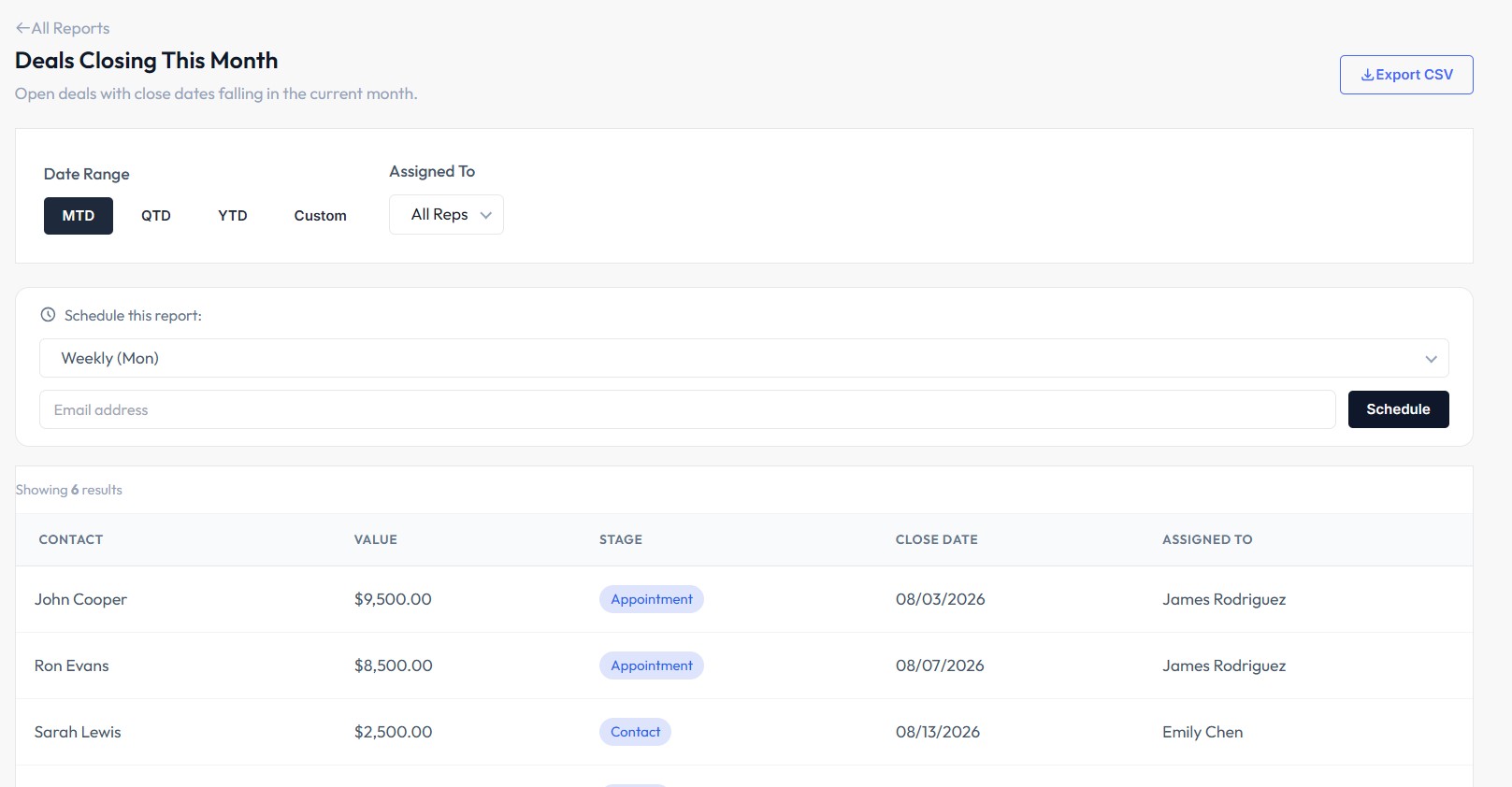Choose the Custom date range
The width and height of the screenshot is (1512, 787).
[321, 216]
